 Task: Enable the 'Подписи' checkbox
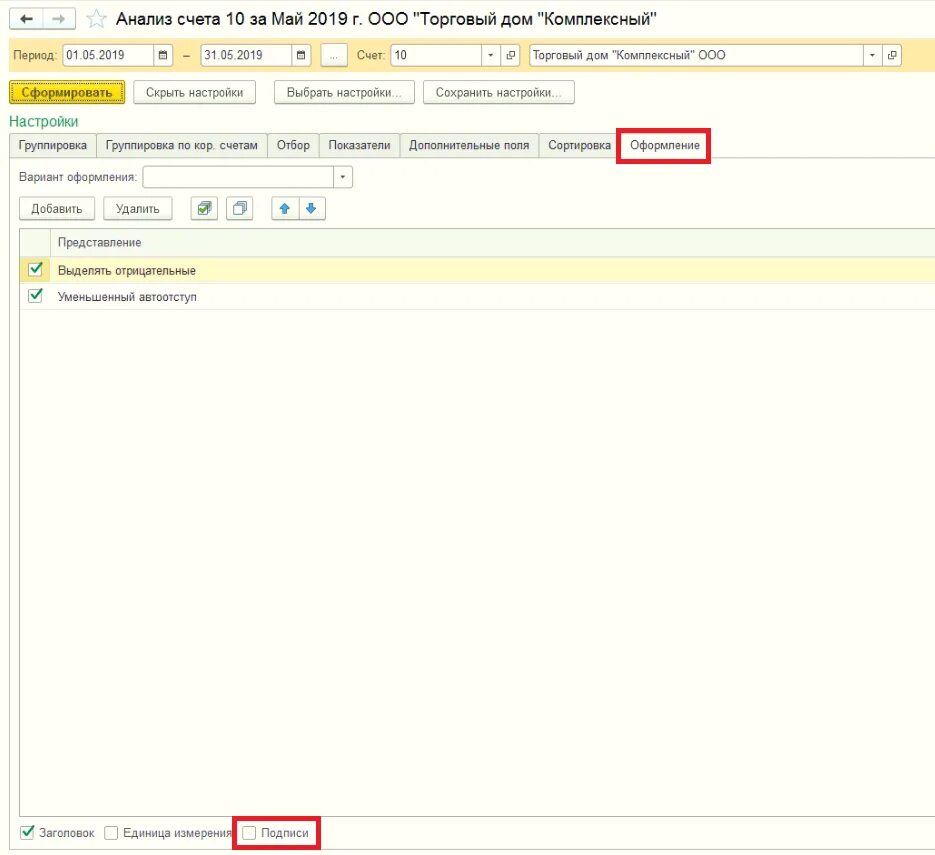[249, 833]
